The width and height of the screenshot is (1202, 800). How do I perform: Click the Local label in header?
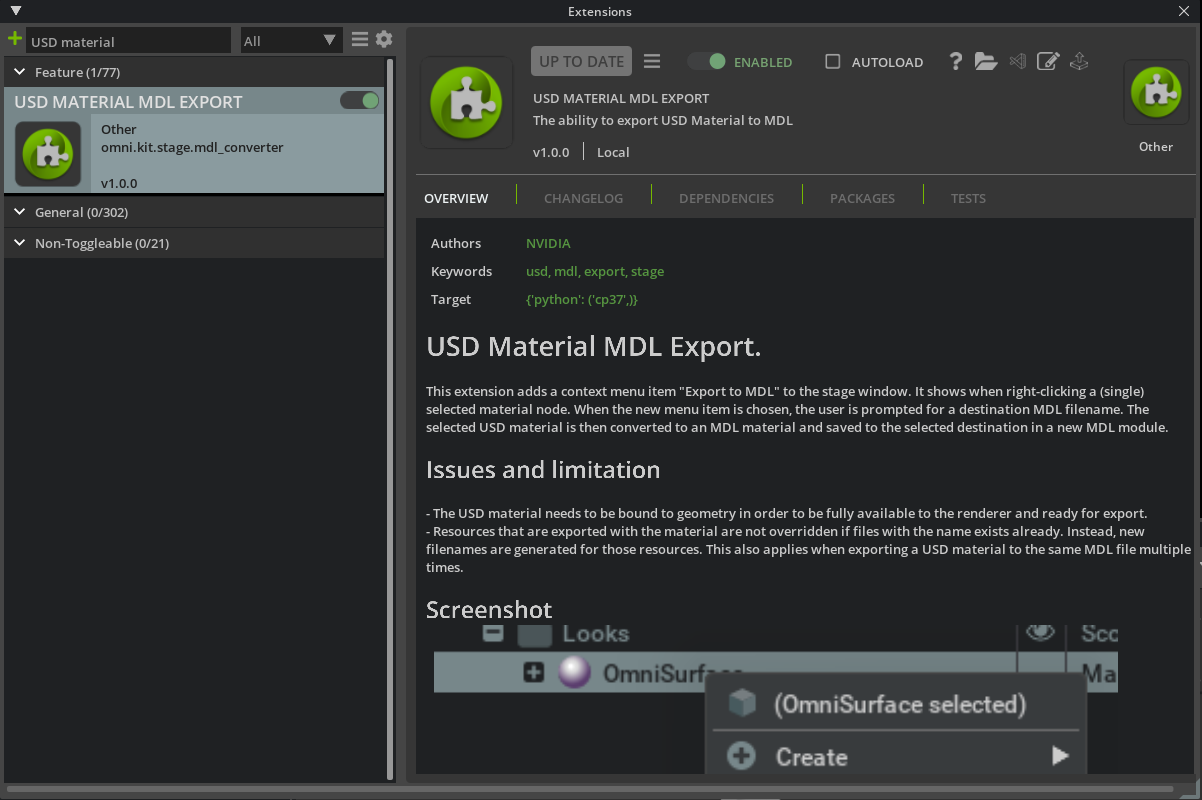tap(613, 152)
